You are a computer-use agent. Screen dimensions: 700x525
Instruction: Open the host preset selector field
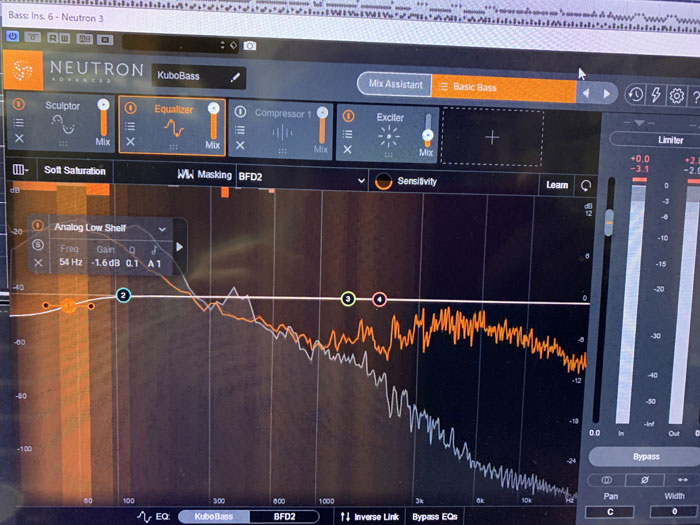tap(180, 45)
